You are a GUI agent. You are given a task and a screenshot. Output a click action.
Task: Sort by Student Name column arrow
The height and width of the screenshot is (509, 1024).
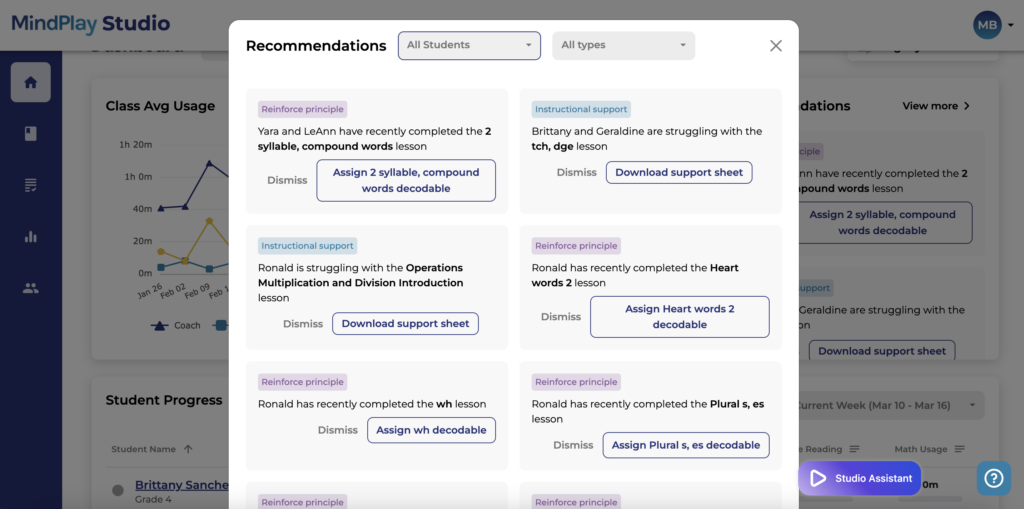(x=188, y=449)
